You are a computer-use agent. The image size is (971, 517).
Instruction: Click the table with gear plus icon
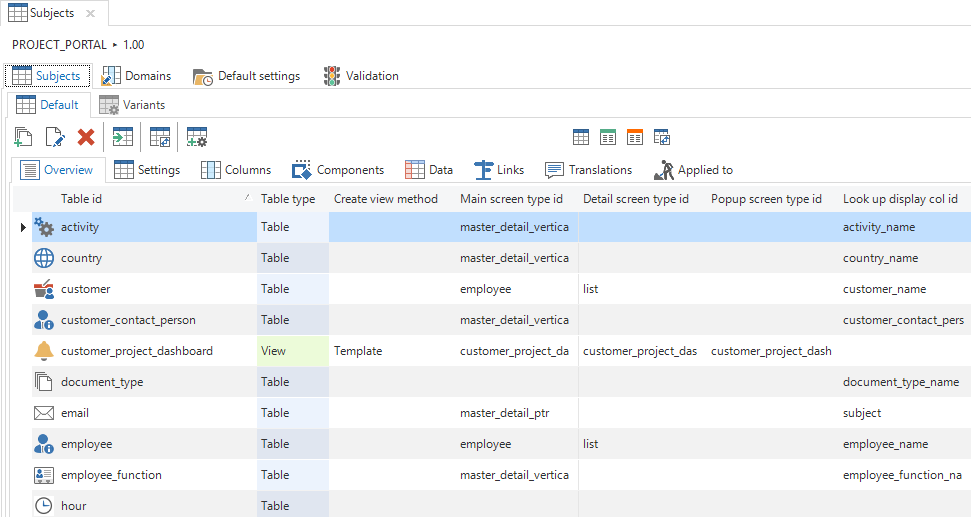[x=197, y=137]
